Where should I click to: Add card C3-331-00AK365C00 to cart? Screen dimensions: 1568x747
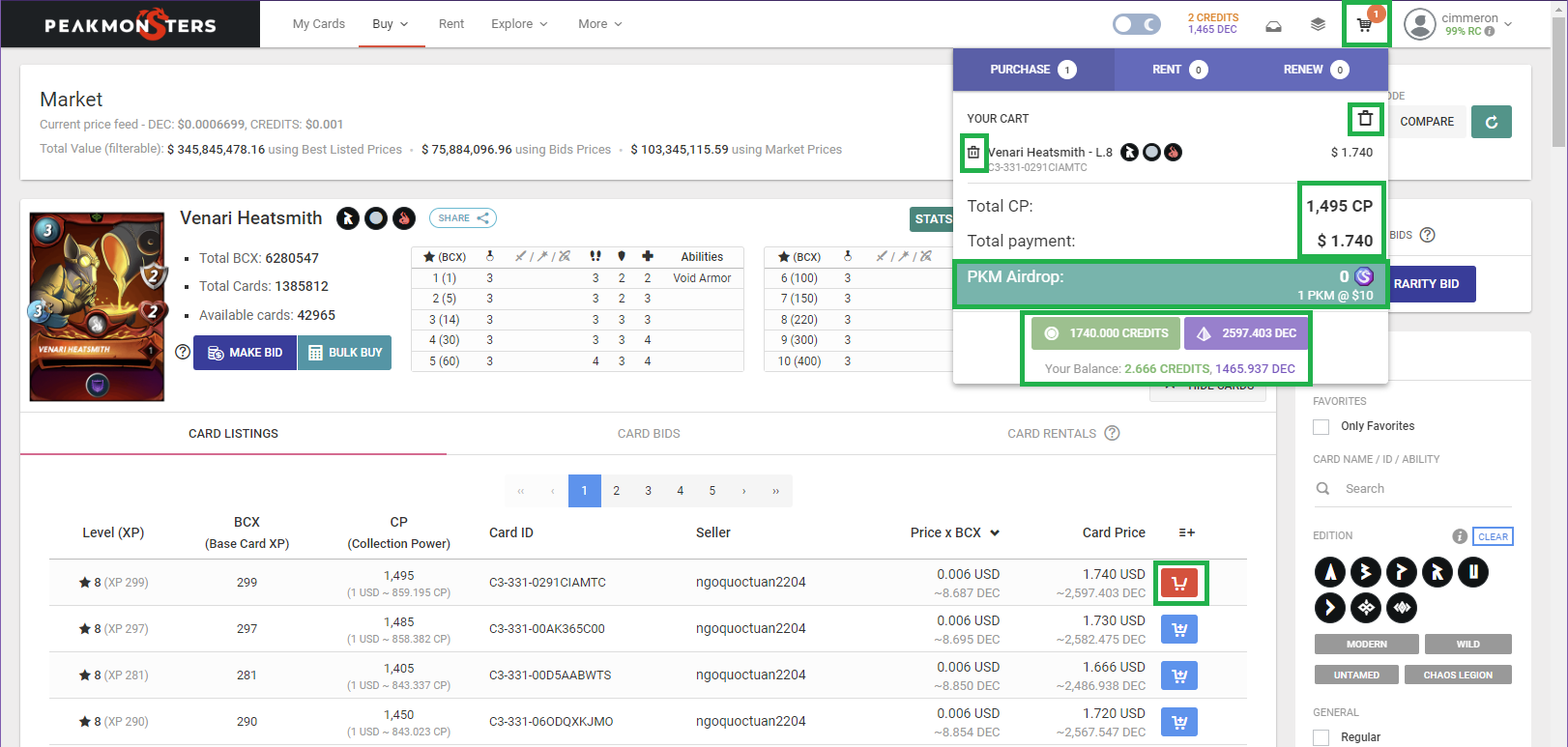click(x=1179, y=629)
